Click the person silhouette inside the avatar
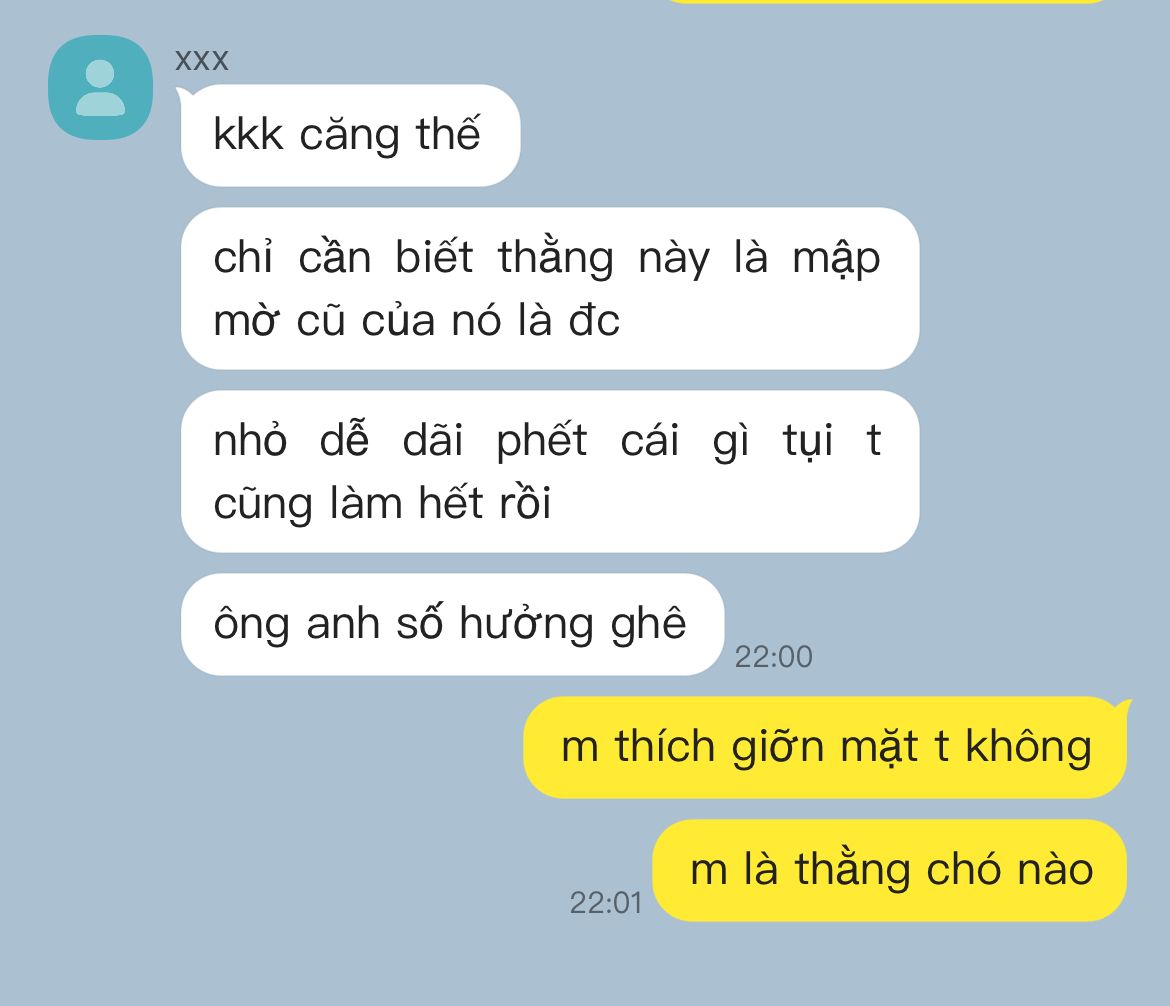The image size is (1170, 1006). [x=100, y=88]
